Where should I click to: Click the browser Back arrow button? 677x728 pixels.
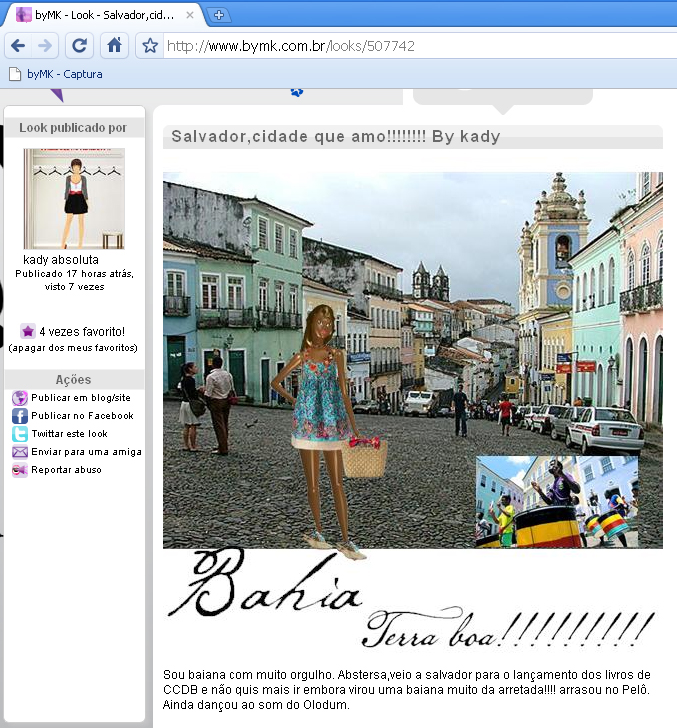click(x=17, y=45)
